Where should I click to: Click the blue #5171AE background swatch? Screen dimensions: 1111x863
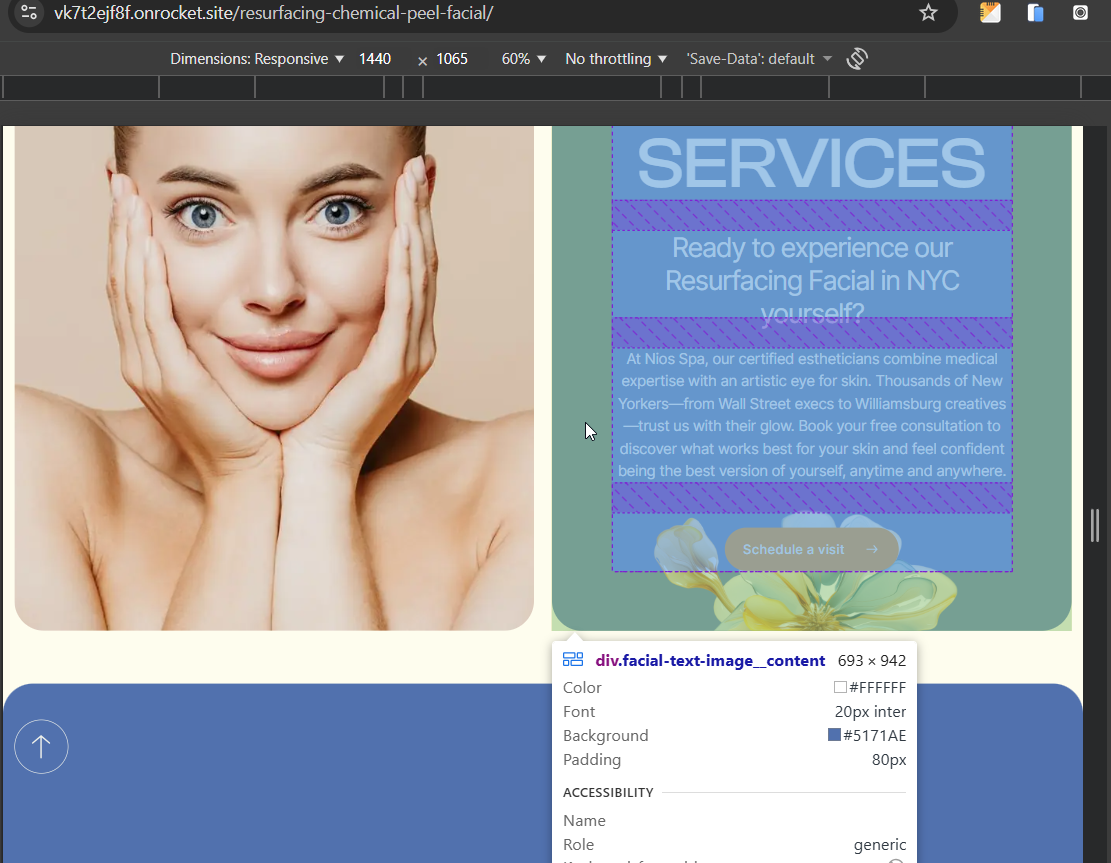pyautogui.click(x=834, y=735)
